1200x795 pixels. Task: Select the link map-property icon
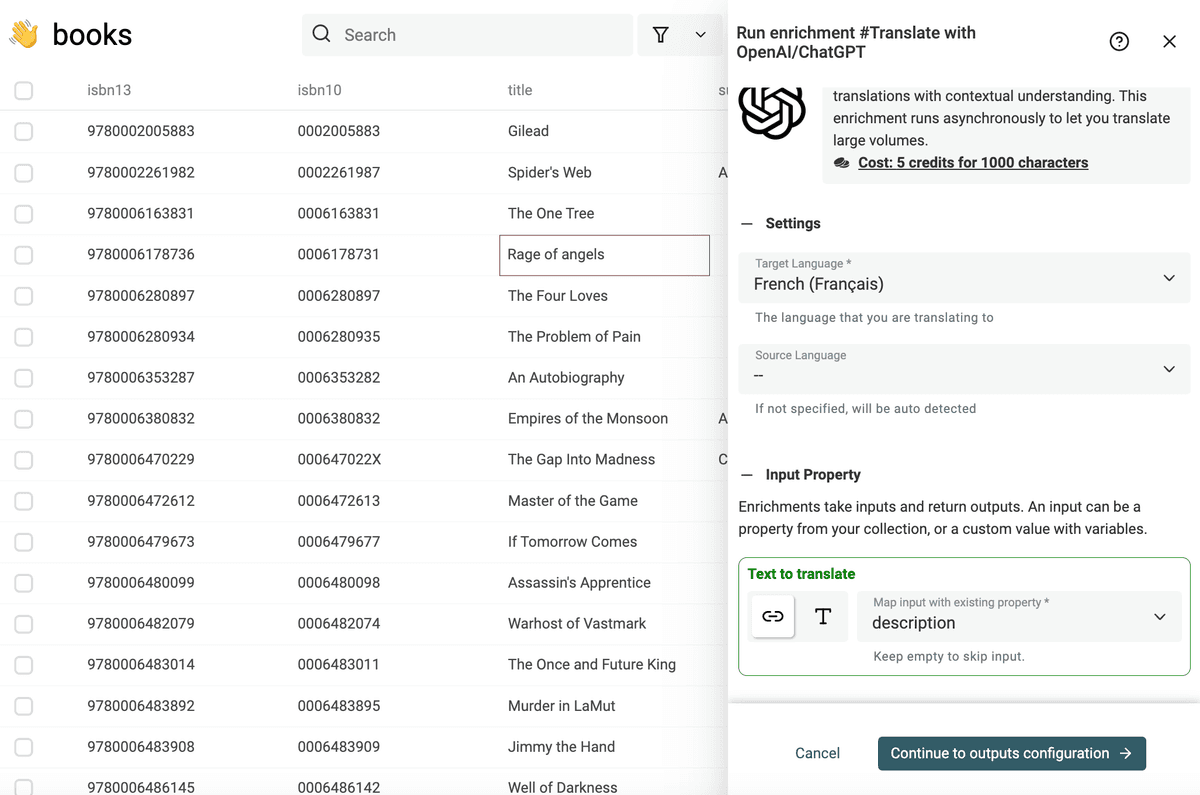pyautogui.click(x=773, y=616)
